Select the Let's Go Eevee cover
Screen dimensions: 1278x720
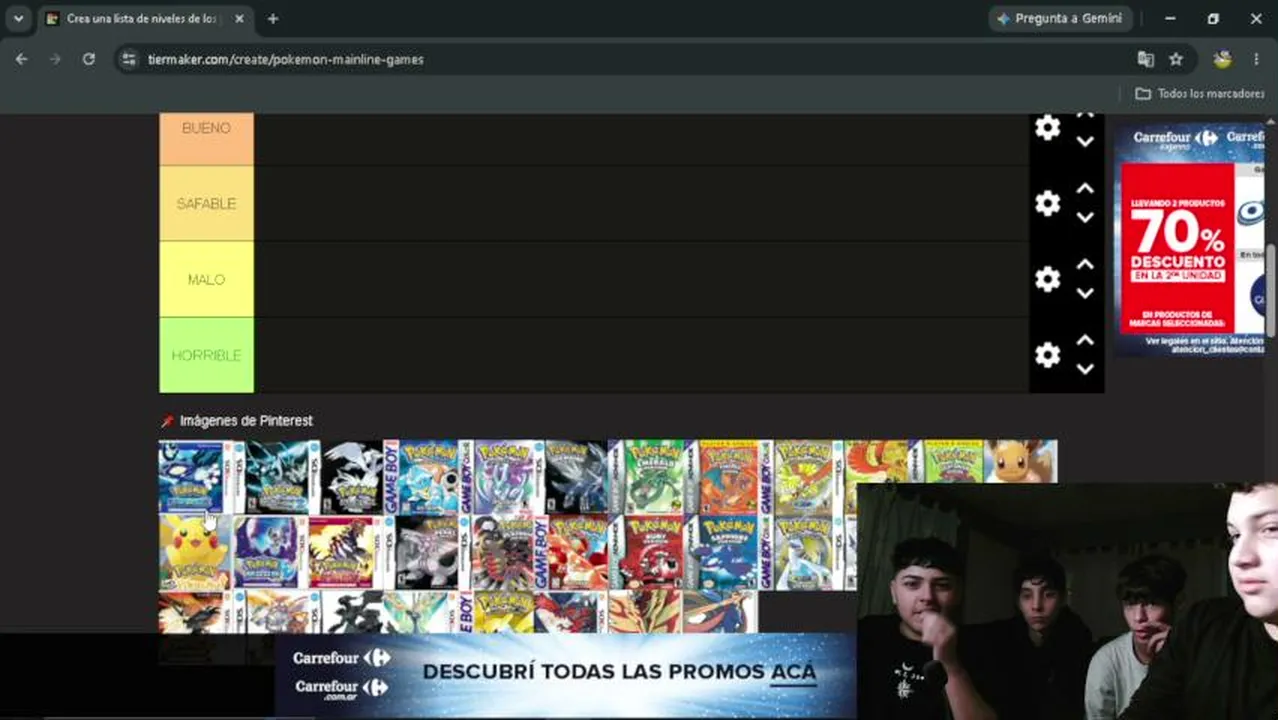(x=1021, y=462)
